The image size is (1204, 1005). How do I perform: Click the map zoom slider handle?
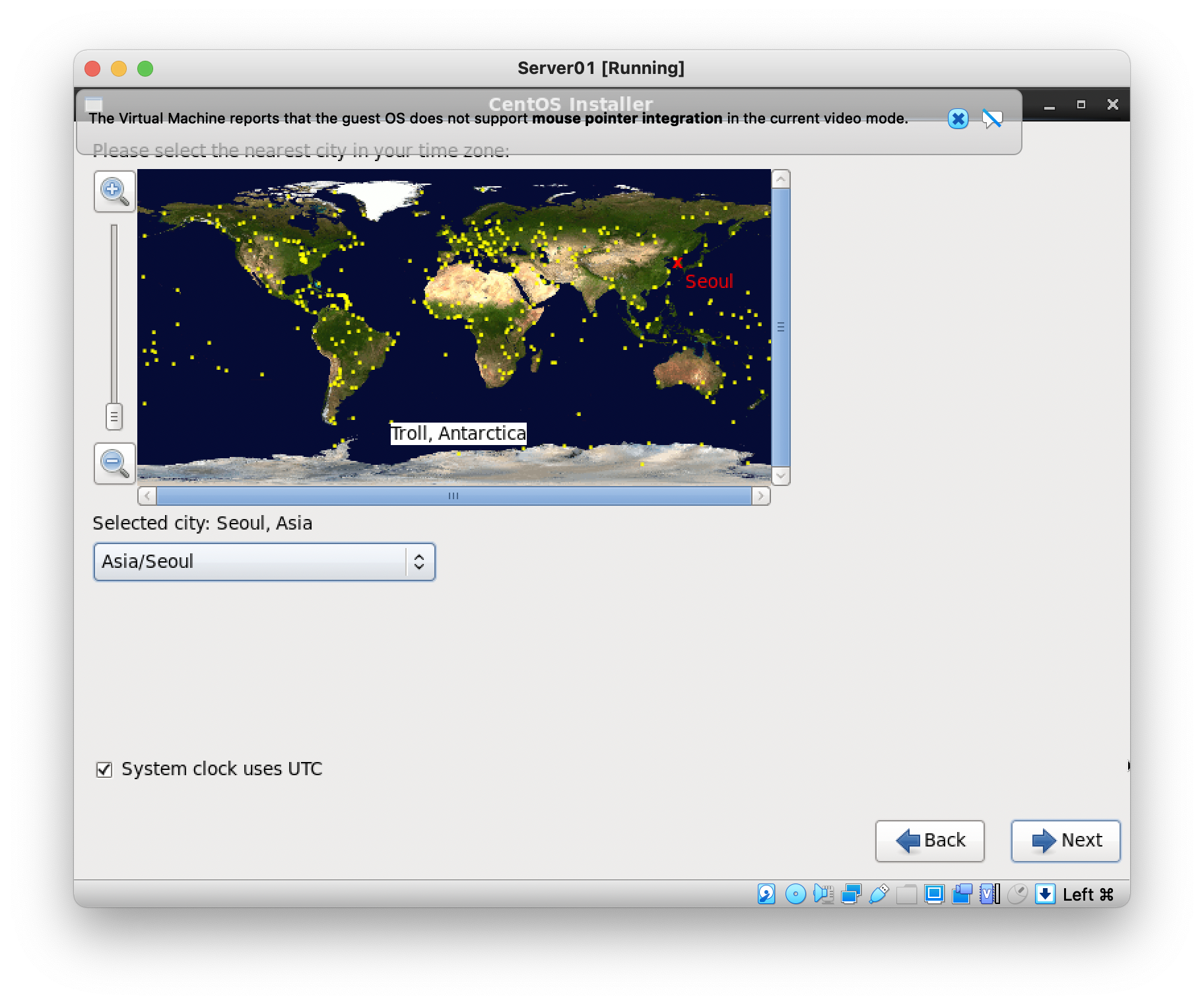[x=114, y=417]
